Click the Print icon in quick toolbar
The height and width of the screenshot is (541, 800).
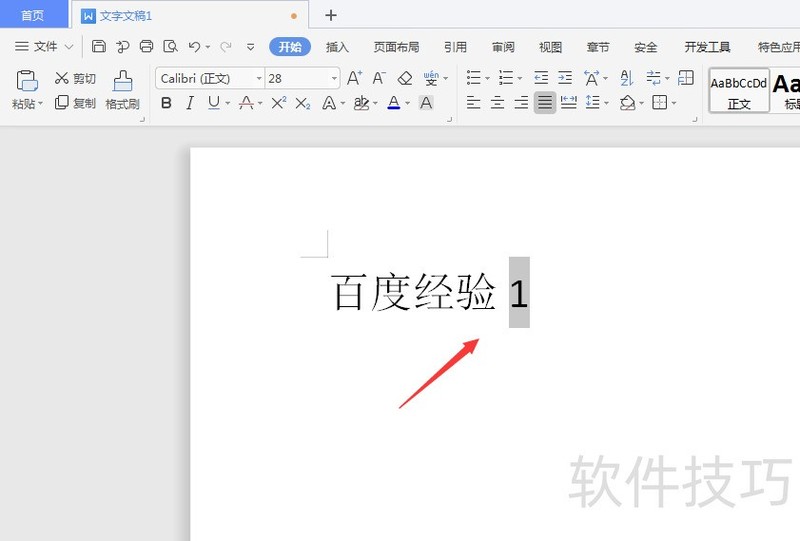pyautogui.click(x=146, y=46)
